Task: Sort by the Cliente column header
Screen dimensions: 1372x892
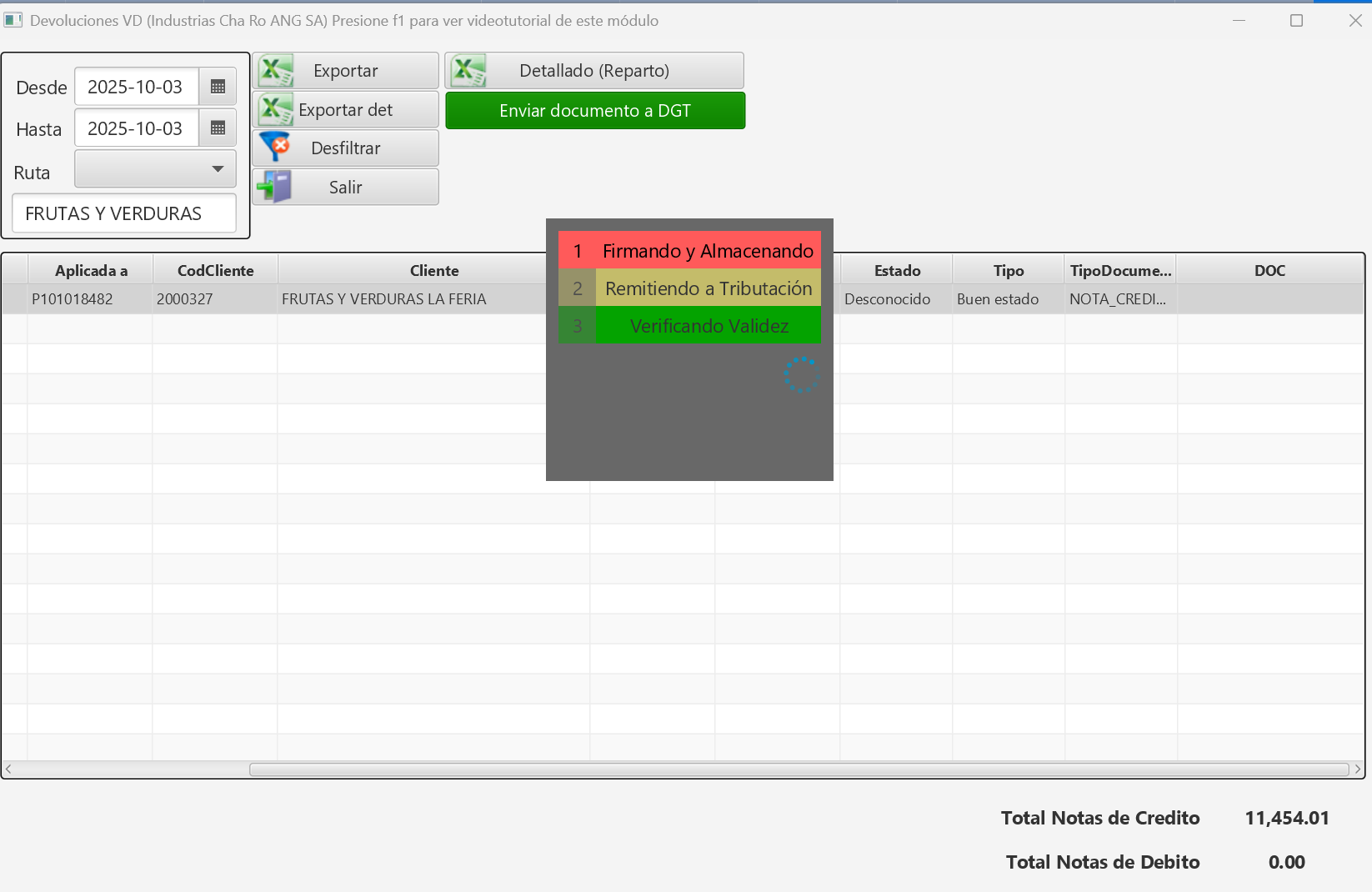Action: click(x=433, y=270)
